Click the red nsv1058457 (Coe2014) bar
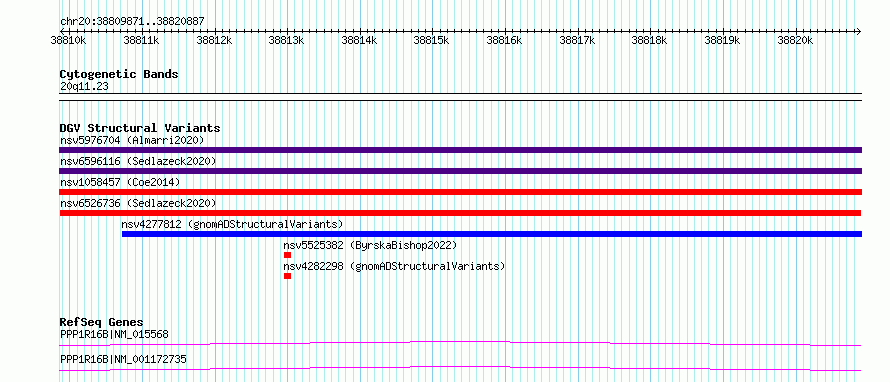Image resolution: width=890 pixels, height=382 pixels. pos(460,192)
